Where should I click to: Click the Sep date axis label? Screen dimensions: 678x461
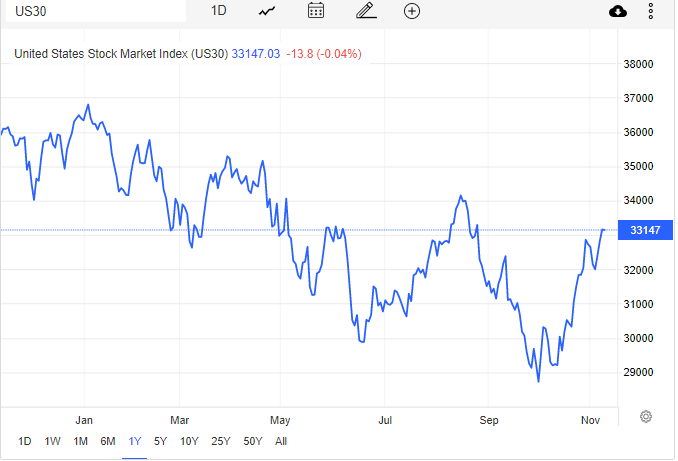pos(489,420)
